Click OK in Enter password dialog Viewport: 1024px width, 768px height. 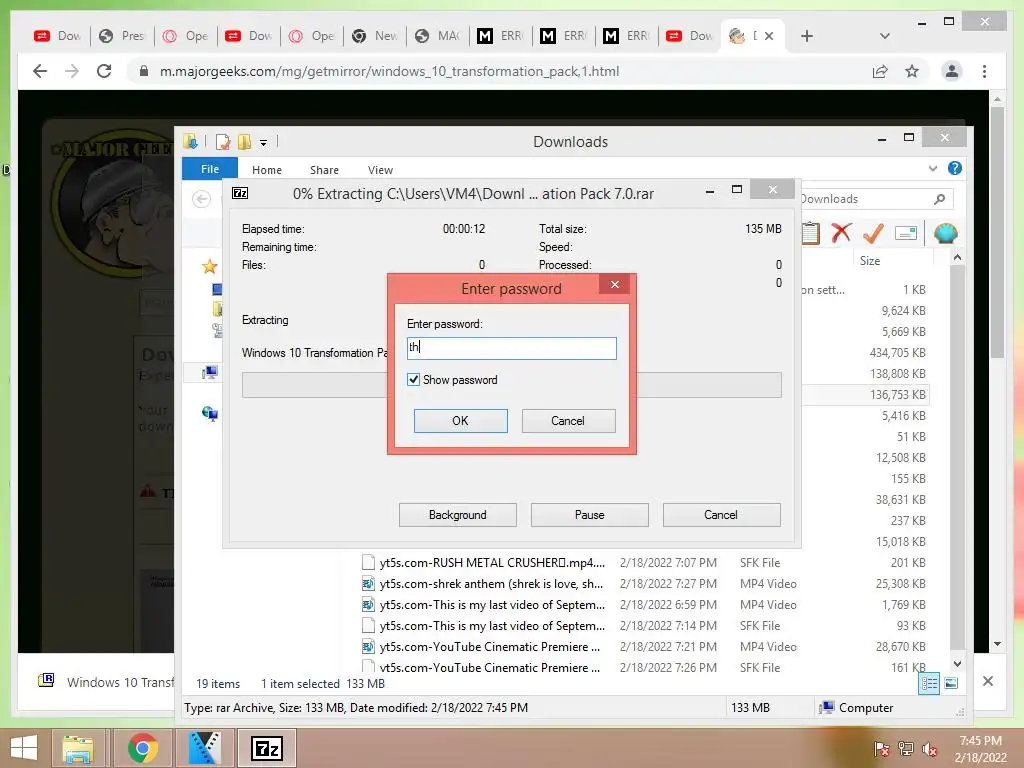460,421
